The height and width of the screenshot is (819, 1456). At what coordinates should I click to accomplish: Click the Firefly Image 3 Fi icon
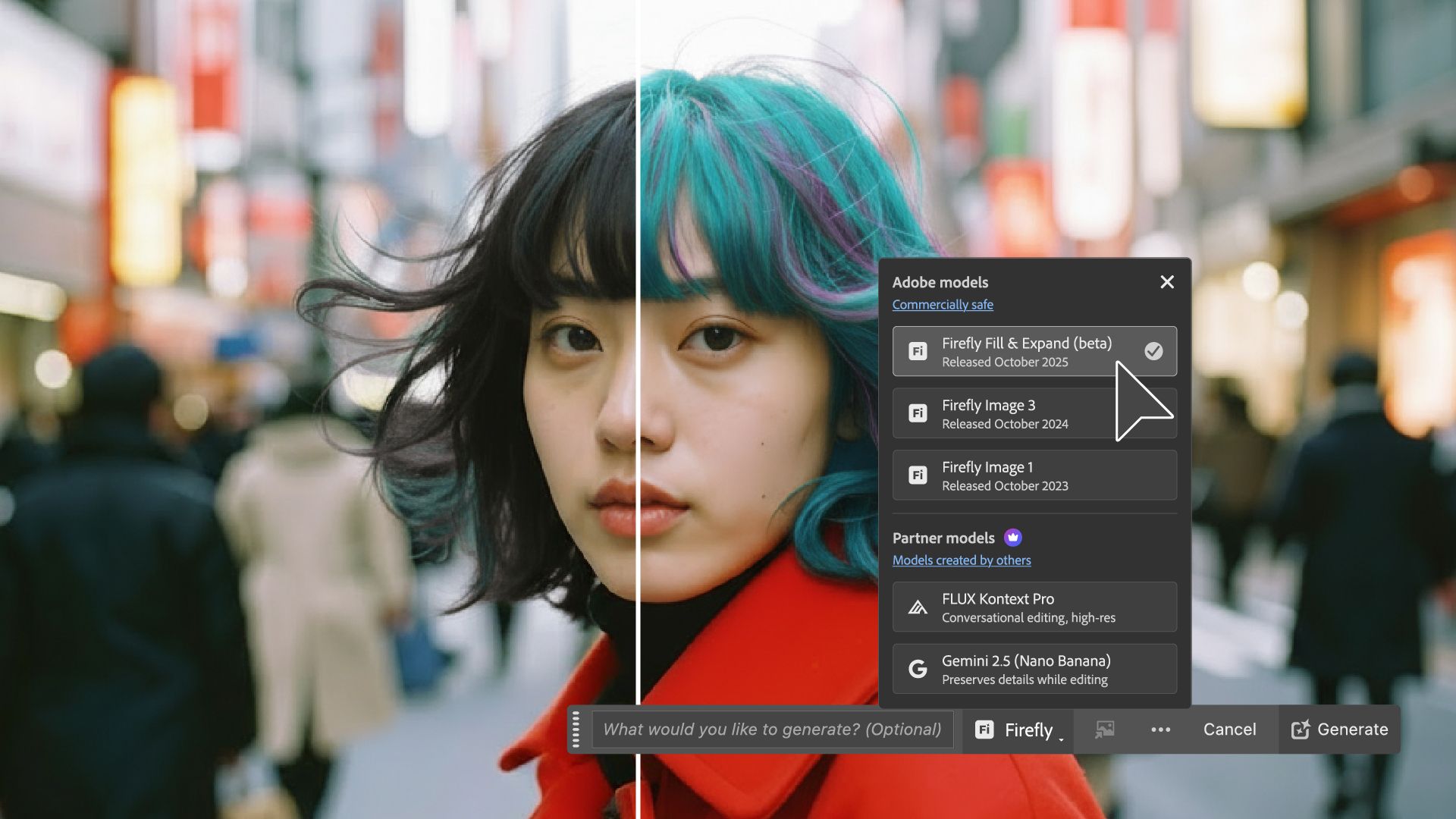[918, 413]
